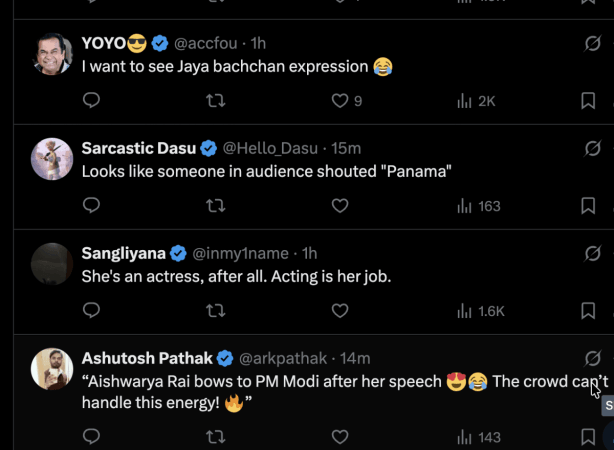Open Sarcastic Dasu's profile picture
The height and width of the screenshot is (450, 614).
point(52,159)
